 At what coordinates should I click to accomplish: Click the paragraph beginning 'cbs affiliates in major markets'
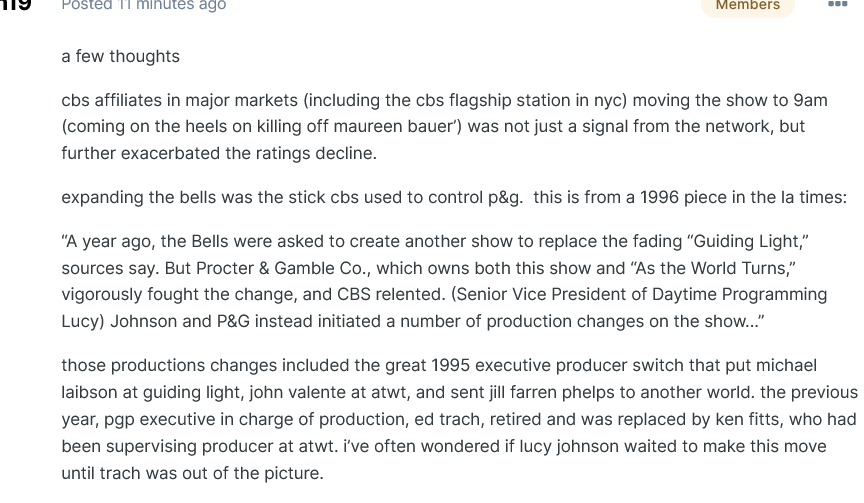pyautogui.click(x=445, y=127)
